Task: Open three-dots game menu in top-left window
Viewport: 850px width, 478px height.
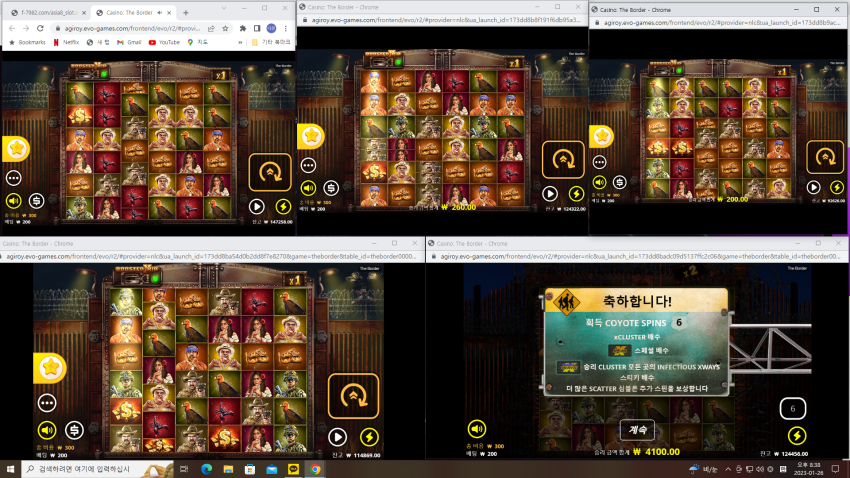Action: tap(14, 178)
